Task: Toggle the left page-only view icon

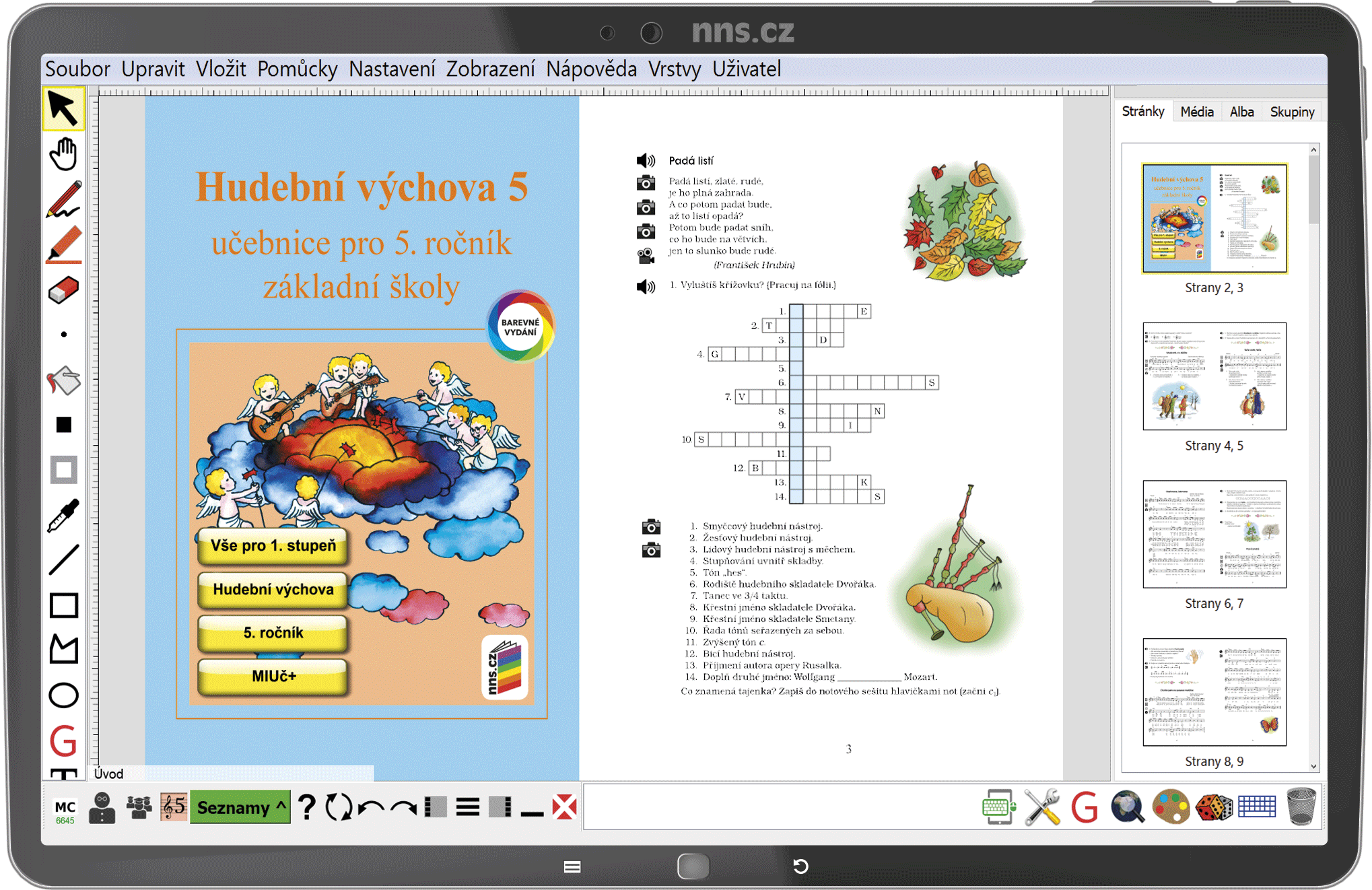Action: 436,807
